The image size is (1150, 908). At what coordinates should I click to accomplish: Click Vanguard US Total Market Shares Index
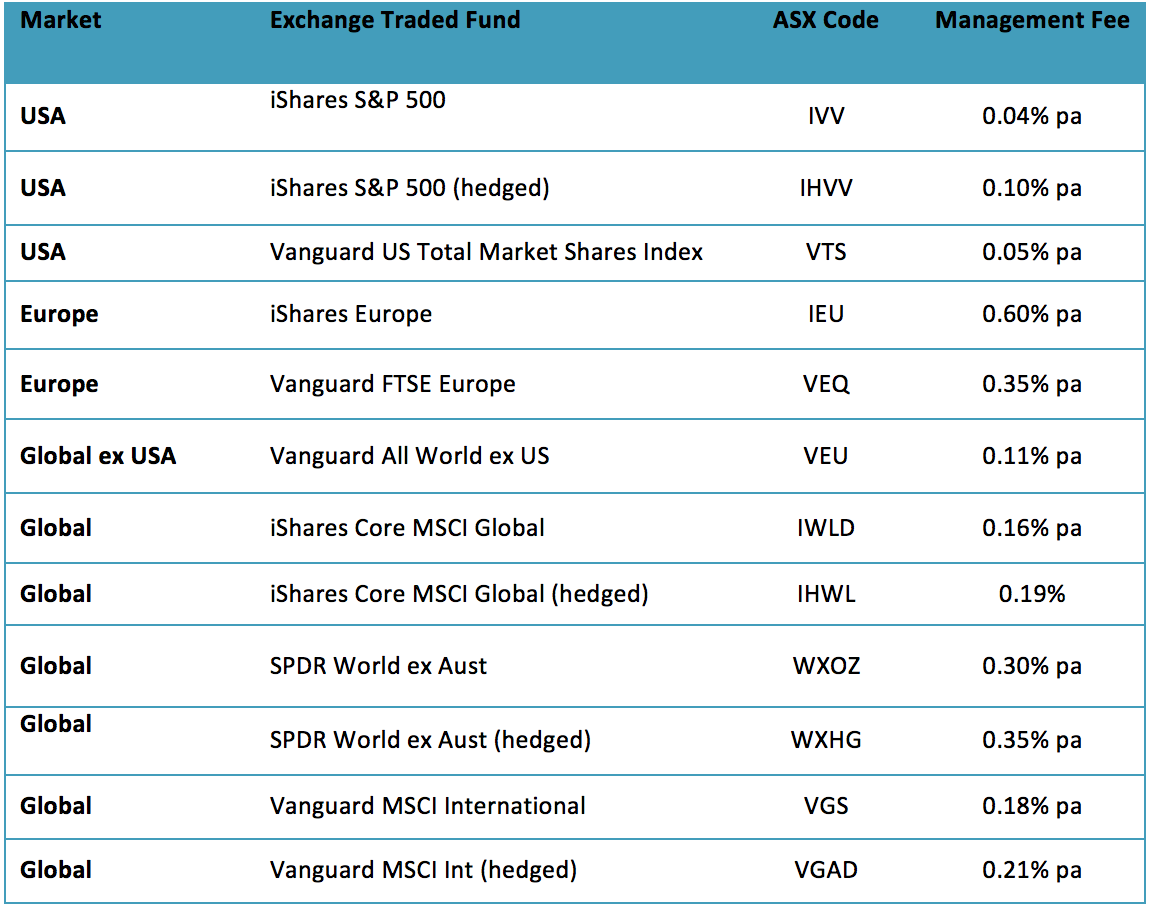click(486, 252)
